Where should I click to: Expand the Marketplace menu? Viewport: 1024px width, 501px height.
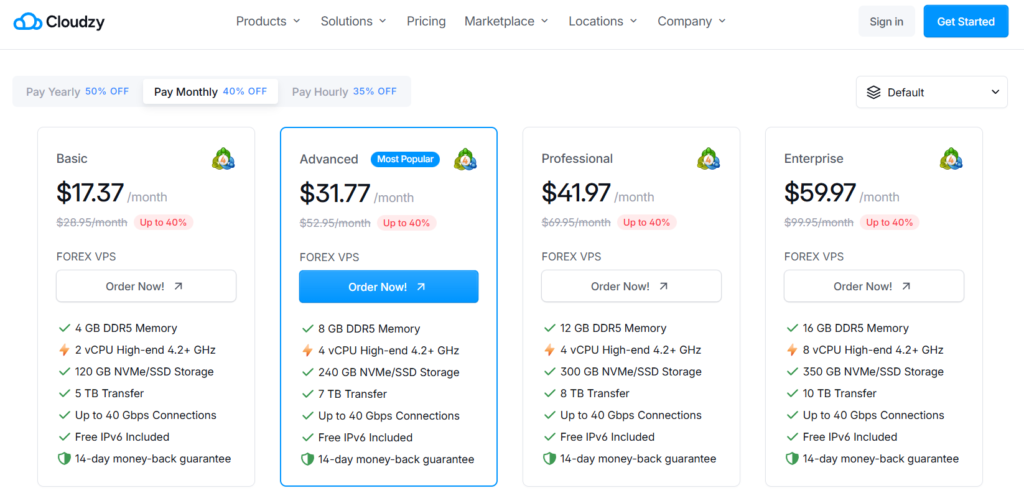506,21
